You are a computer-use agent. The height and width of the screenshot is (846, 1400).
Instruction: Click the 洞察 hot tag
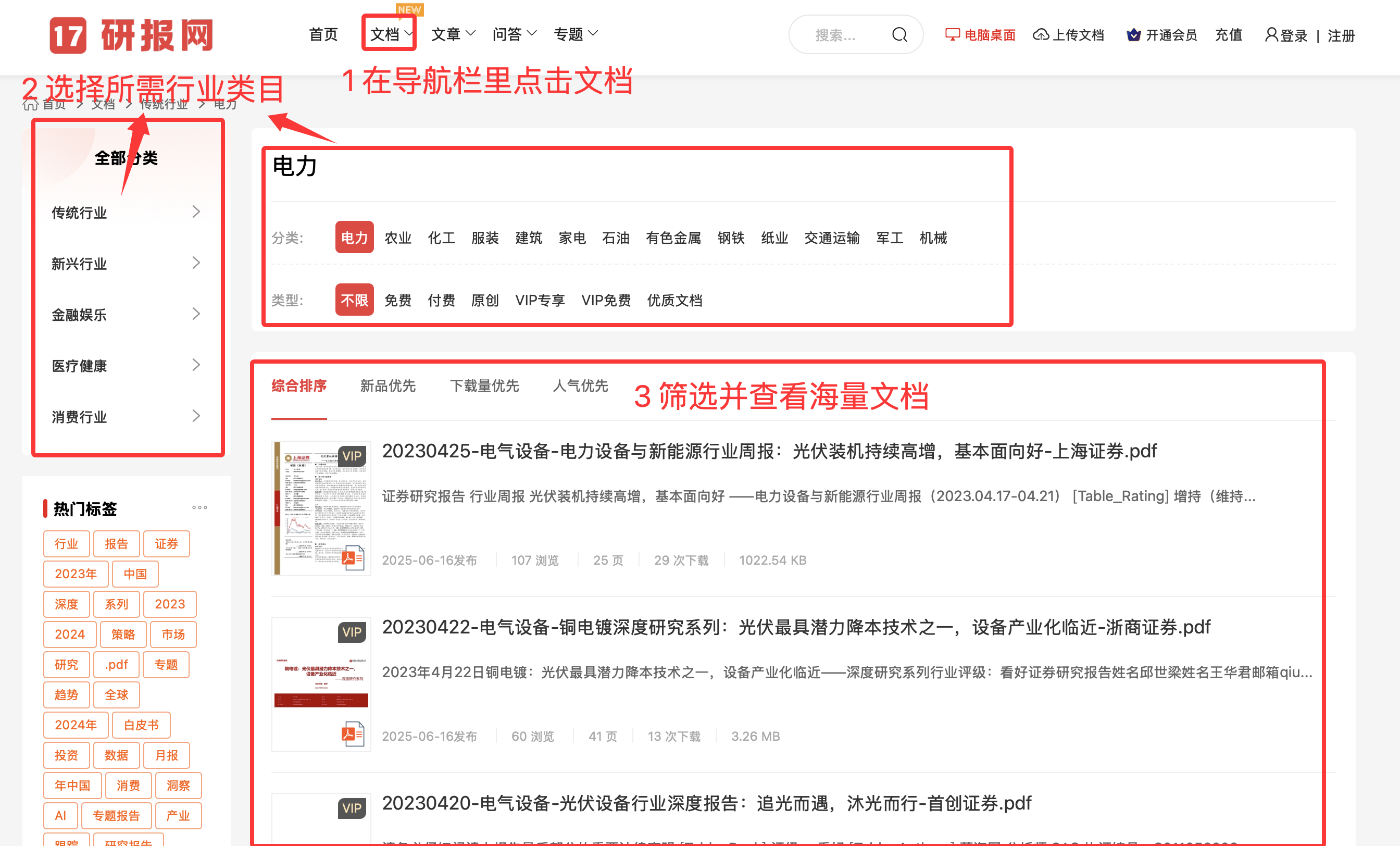click(179, 786)
